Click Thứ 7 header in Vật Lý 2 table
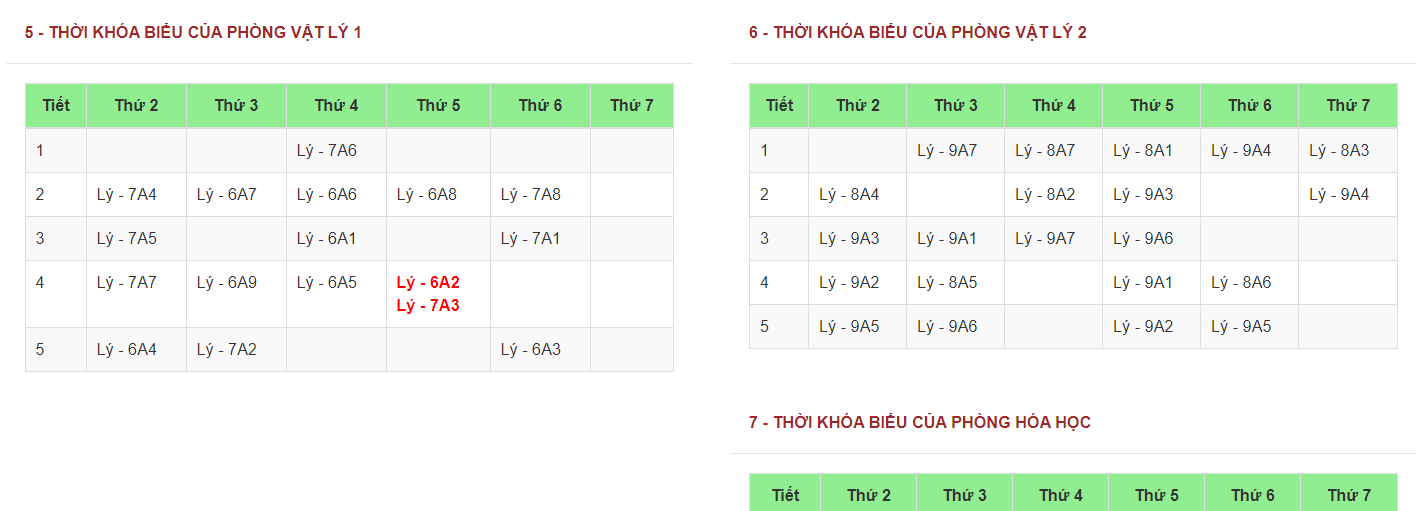This screenshot has height=511, width=1424. (x=1348, y=106)
